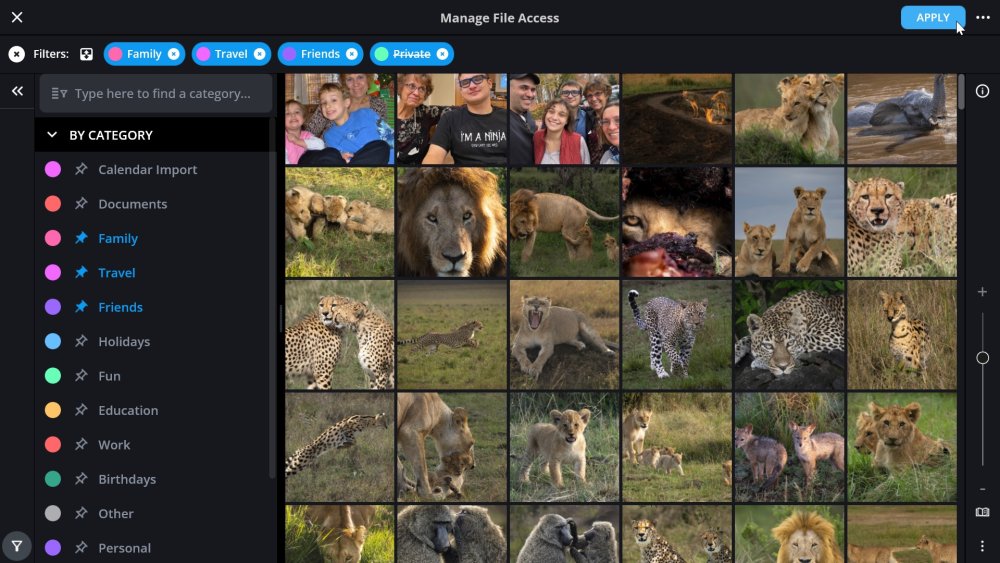Click the Holidays blue color dot

[53, 342]
